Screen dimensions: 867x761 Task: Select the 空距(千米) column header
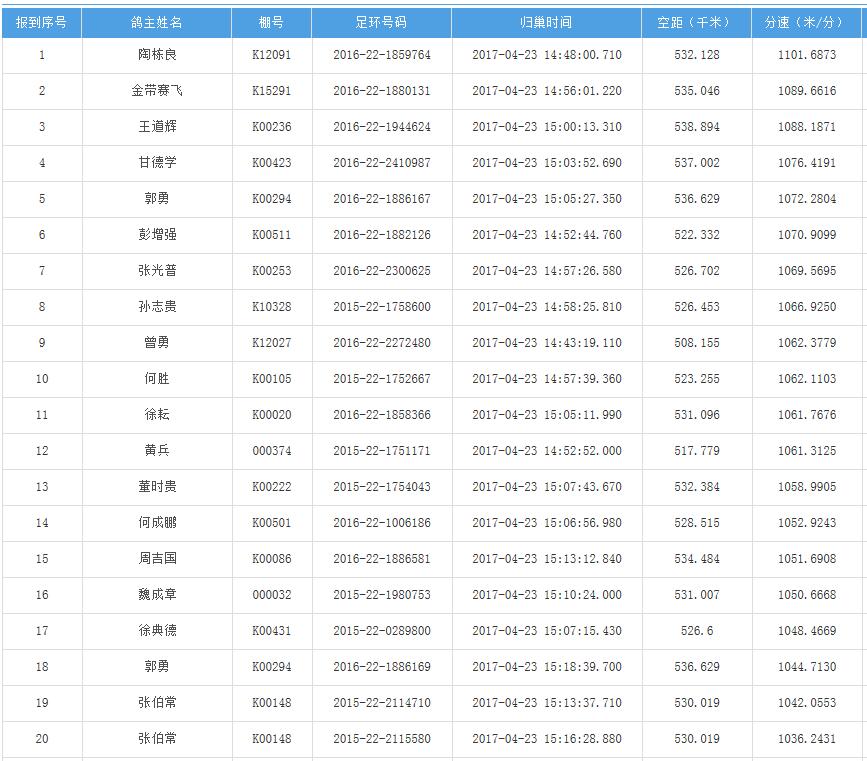696,22
